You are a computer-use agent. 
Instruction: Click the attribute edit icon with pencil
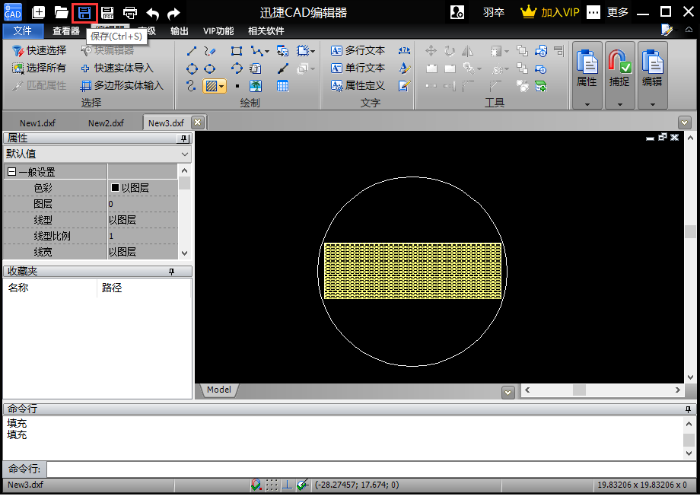404,86
